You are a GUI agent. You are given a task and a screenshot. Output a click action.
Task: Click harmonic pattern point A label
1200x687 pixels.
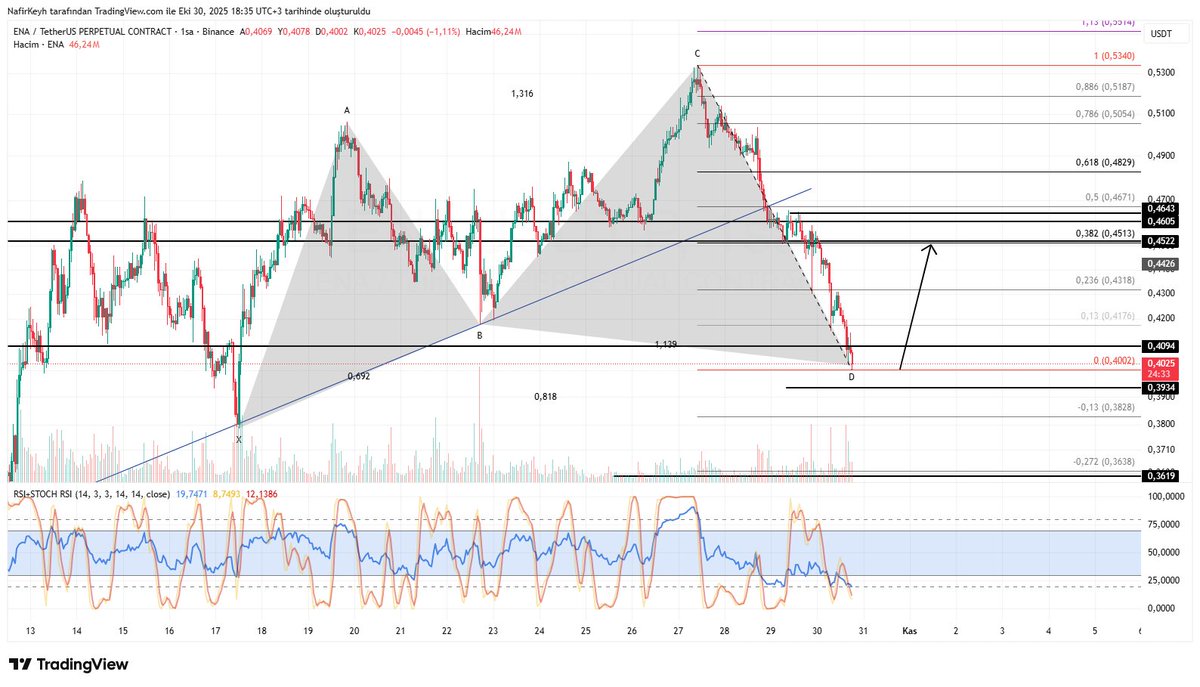click(x=347, y=110)
